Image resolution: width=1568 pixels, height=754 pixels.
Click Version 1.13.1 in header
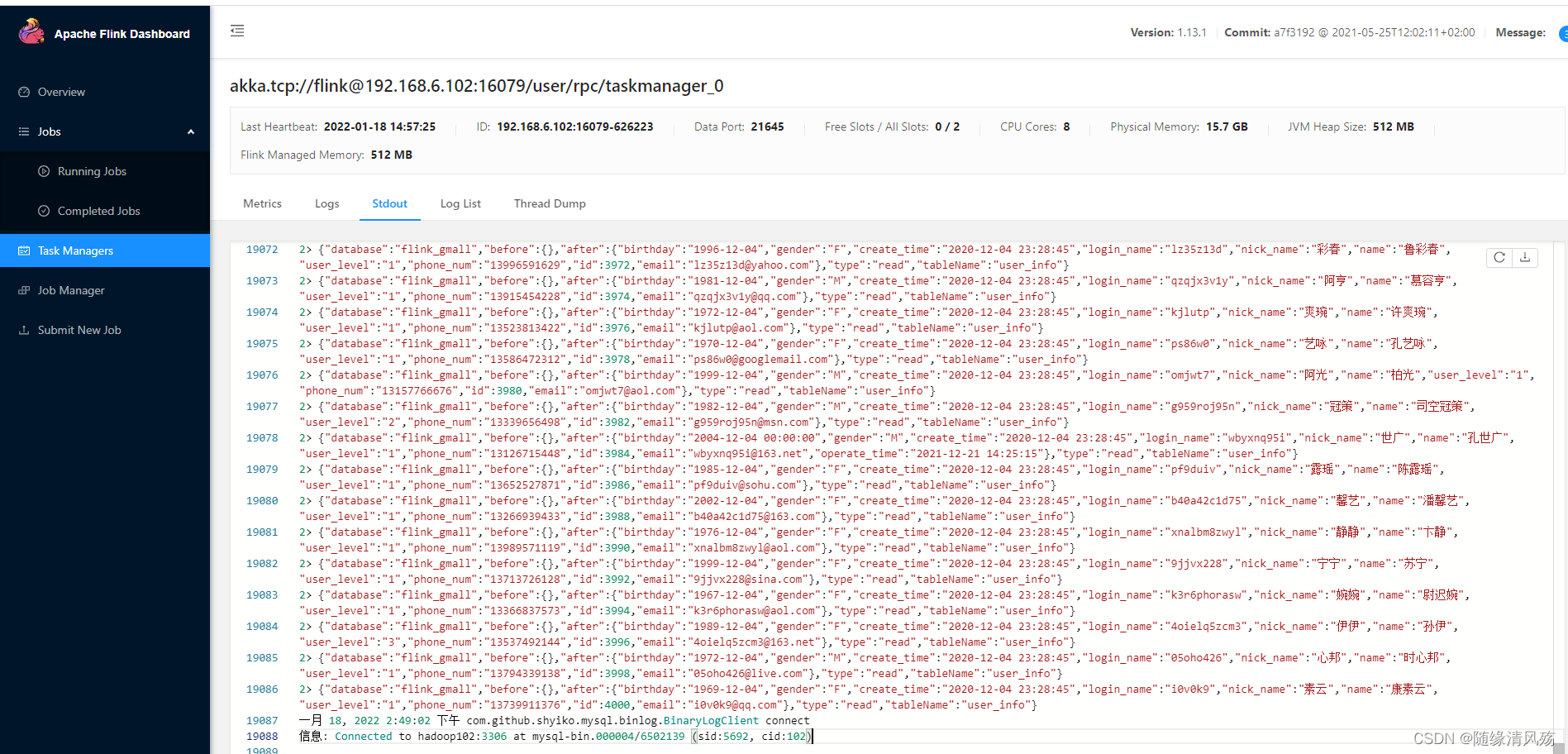1169,32
